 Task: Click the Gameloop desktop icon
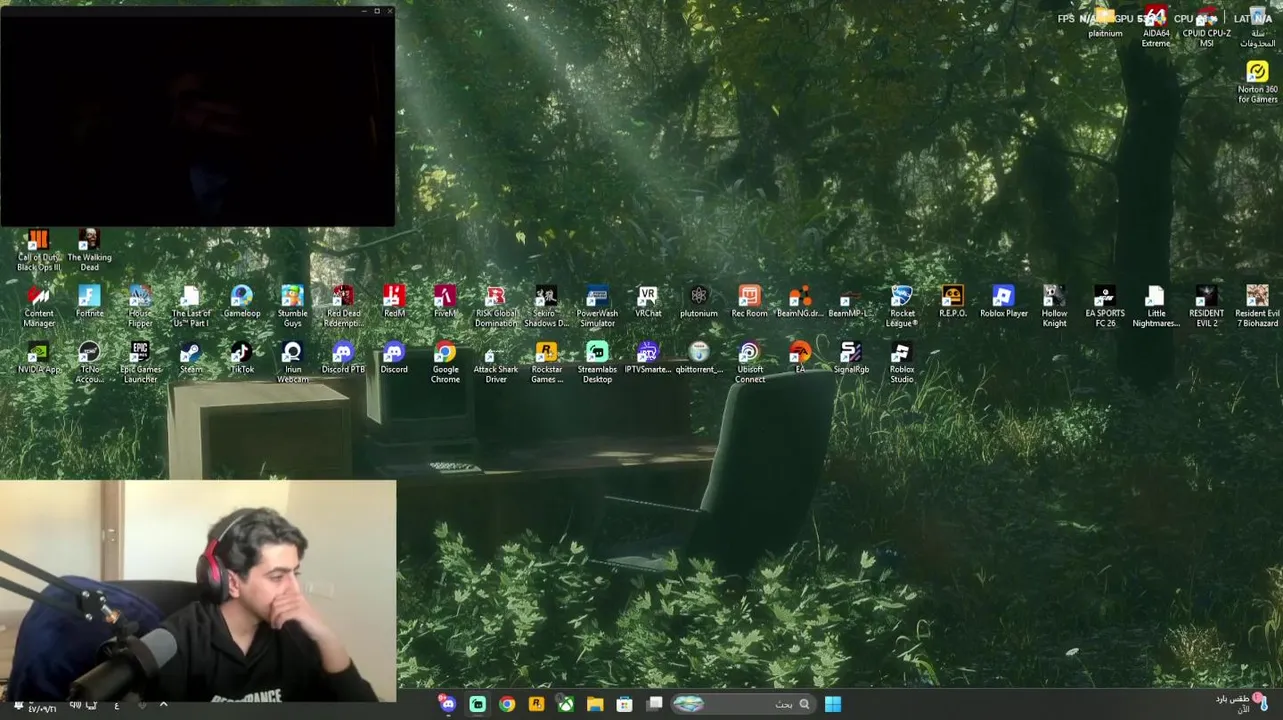tap(241, 301)
